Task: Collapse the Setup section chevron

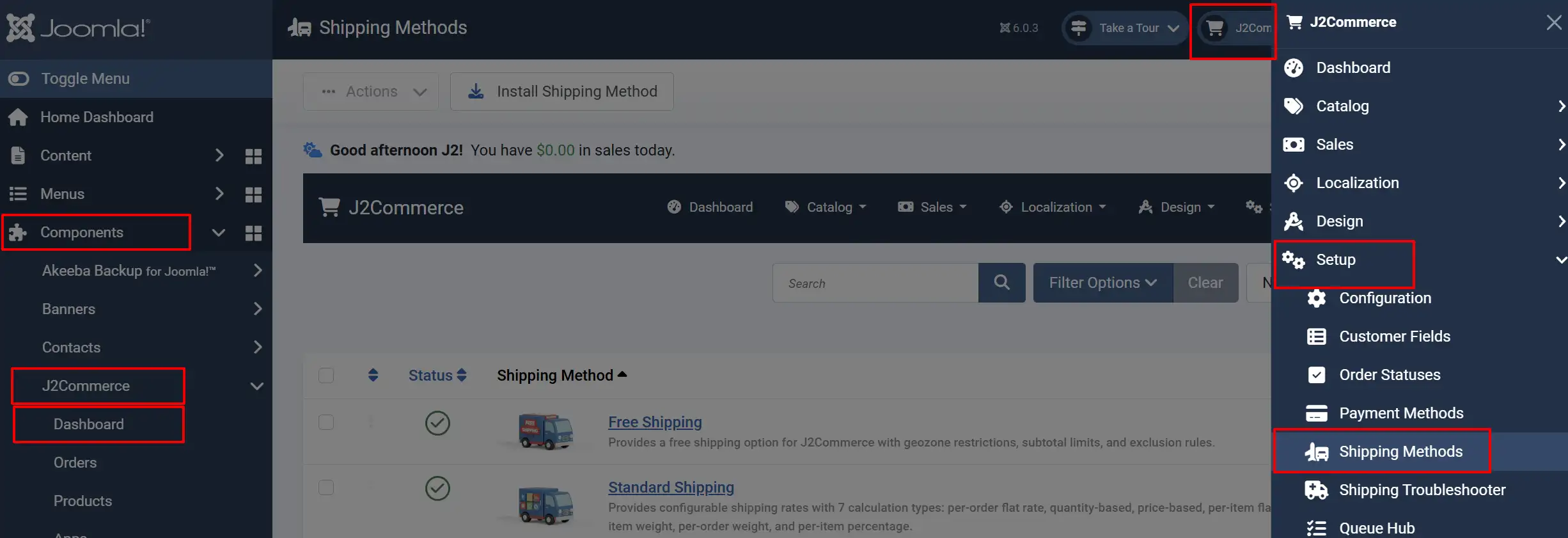Action: point(1560,260)
